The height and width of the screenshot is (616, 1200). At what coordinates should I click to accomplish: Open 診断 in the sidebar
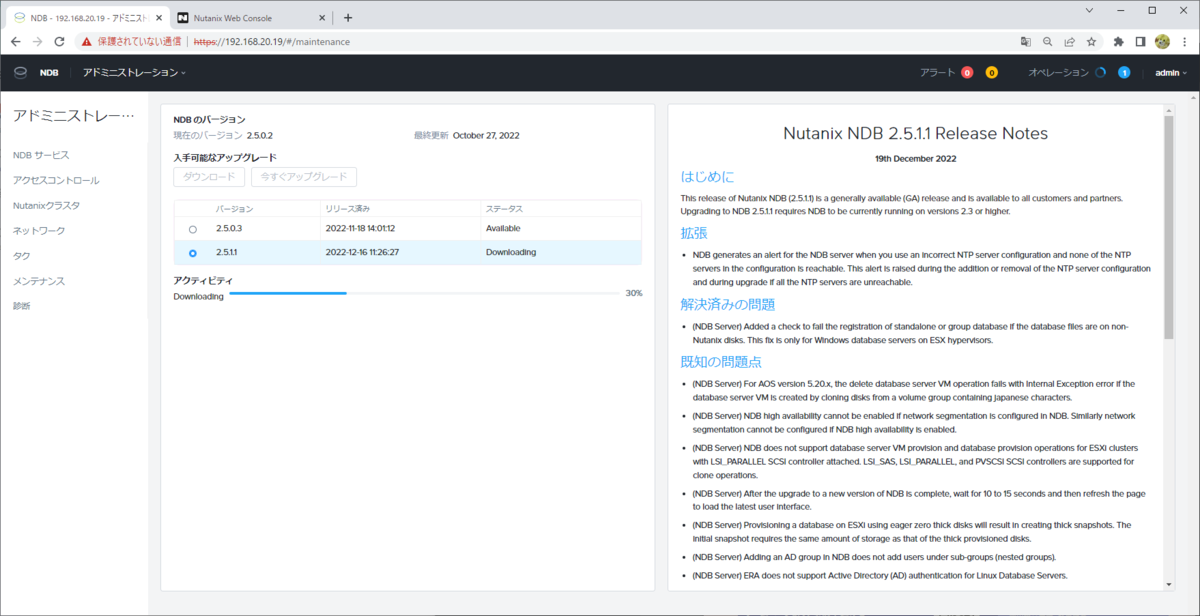point(21,306)
